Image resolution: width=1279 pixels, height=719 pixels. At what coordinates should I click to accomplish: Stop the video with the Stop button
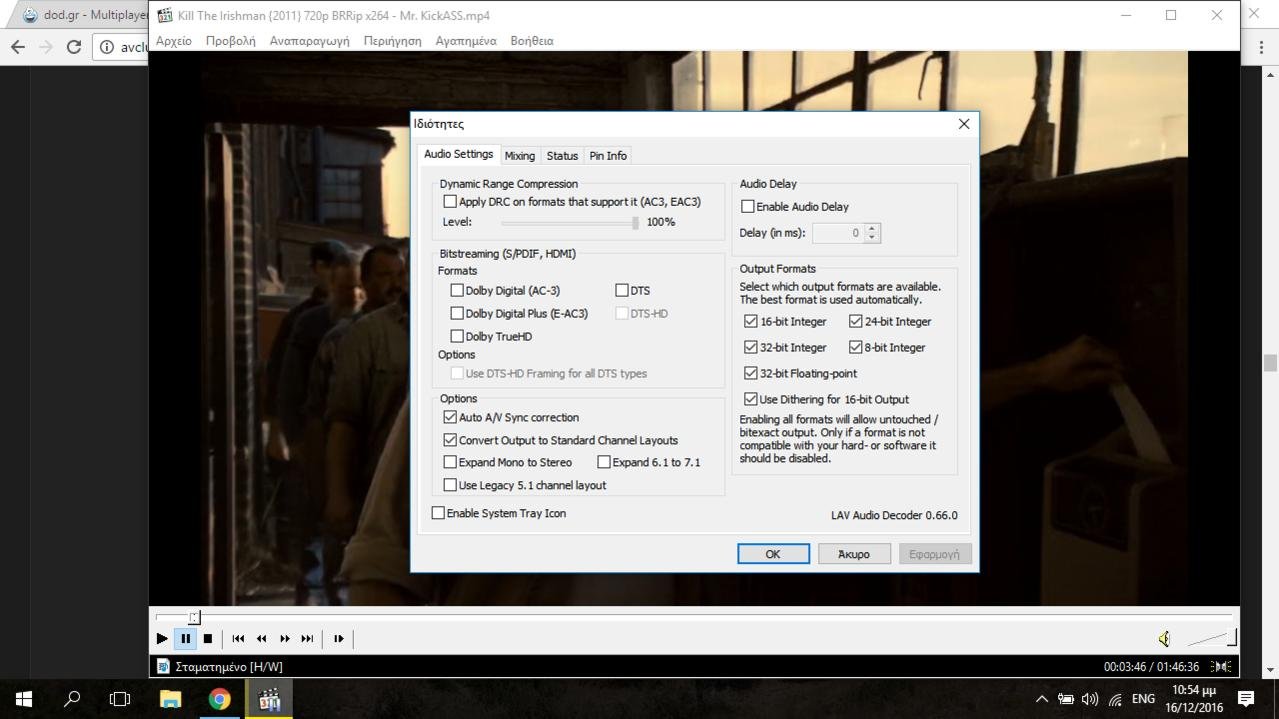tap(208, 638)
